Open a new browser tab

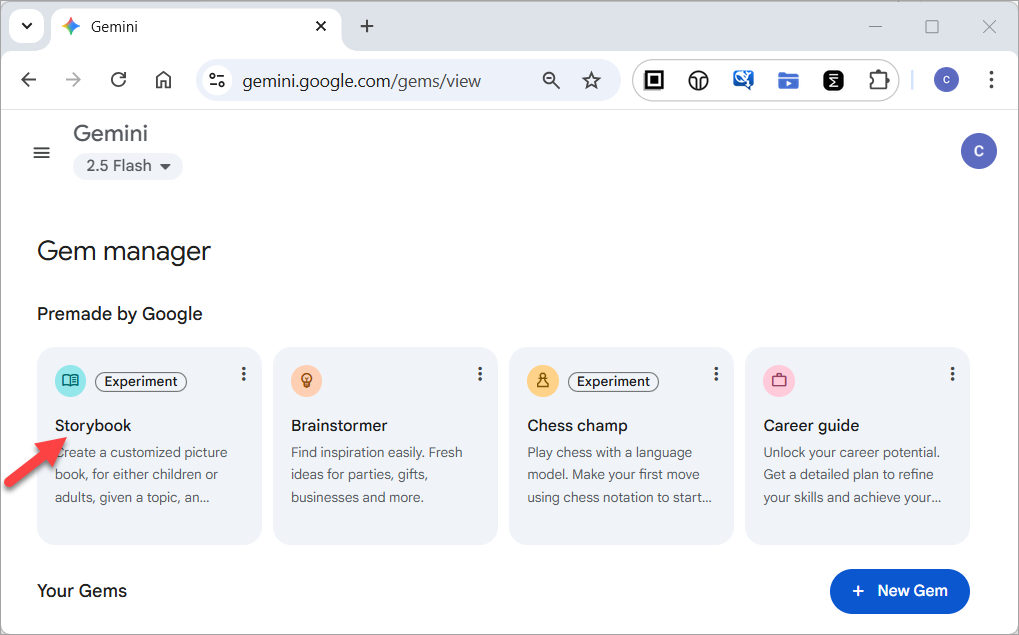point(367,26)
